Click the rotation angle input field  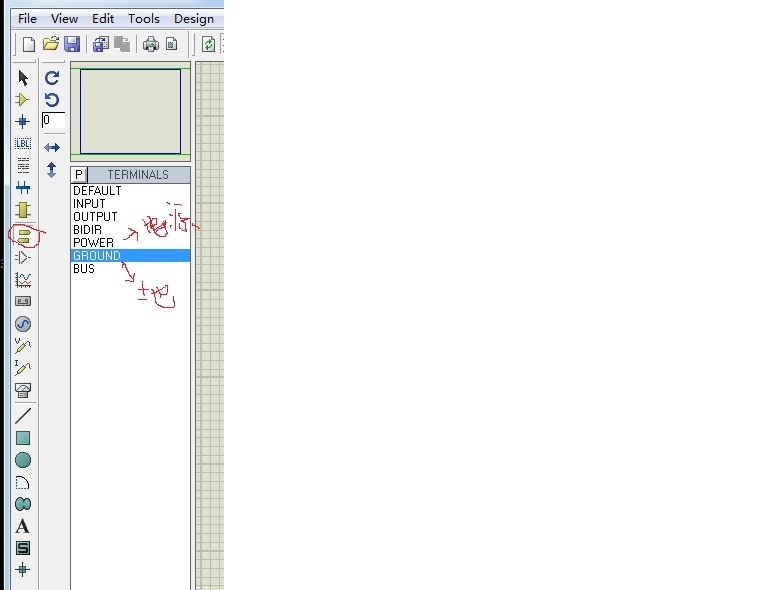(x=53, y=120)
